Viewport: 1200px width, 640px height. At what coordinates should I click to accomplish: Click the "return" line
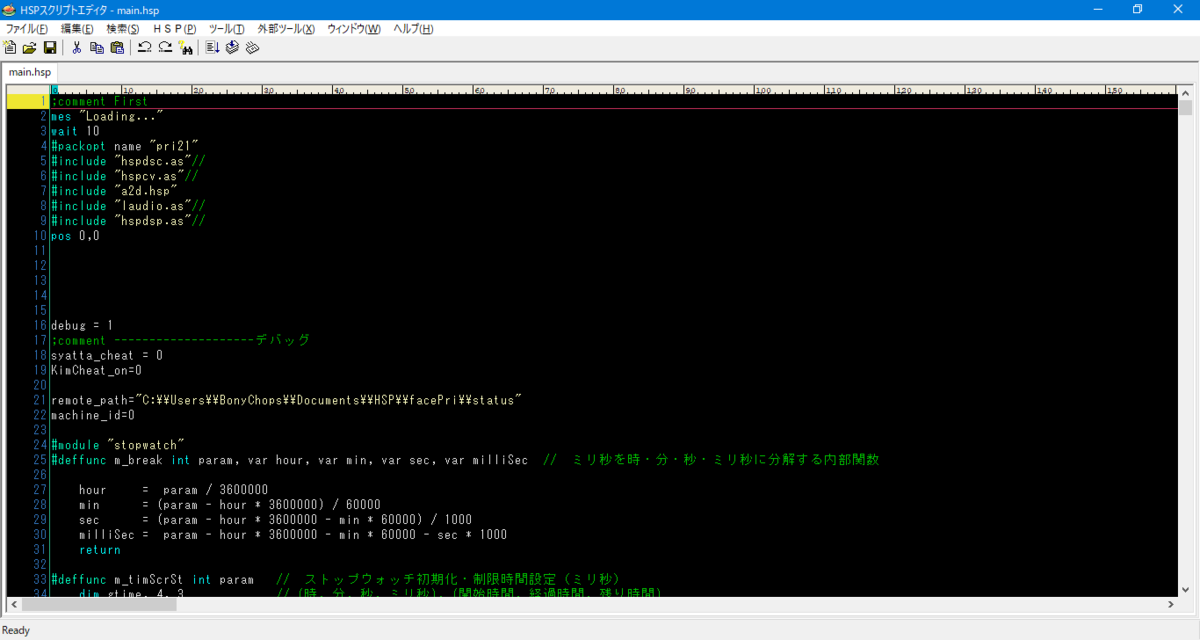pyautogui.click(x=100, y=550)
